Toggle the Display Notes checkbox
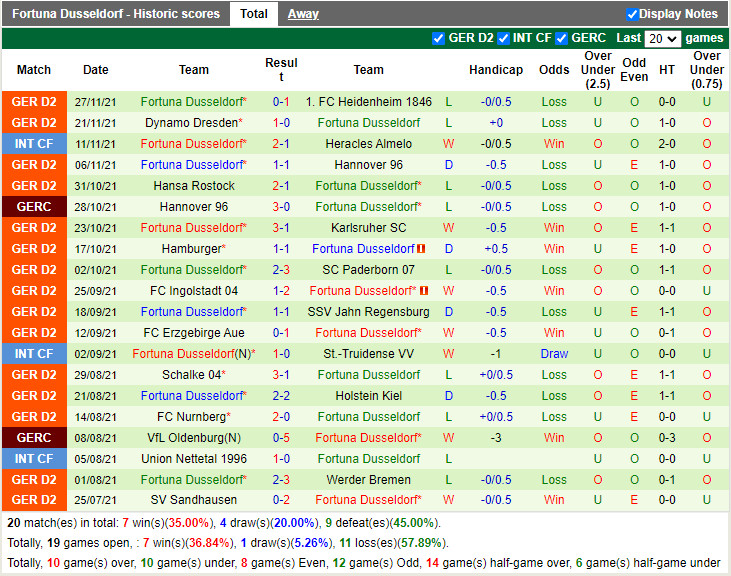731x576 pixels. coord(632,14)
